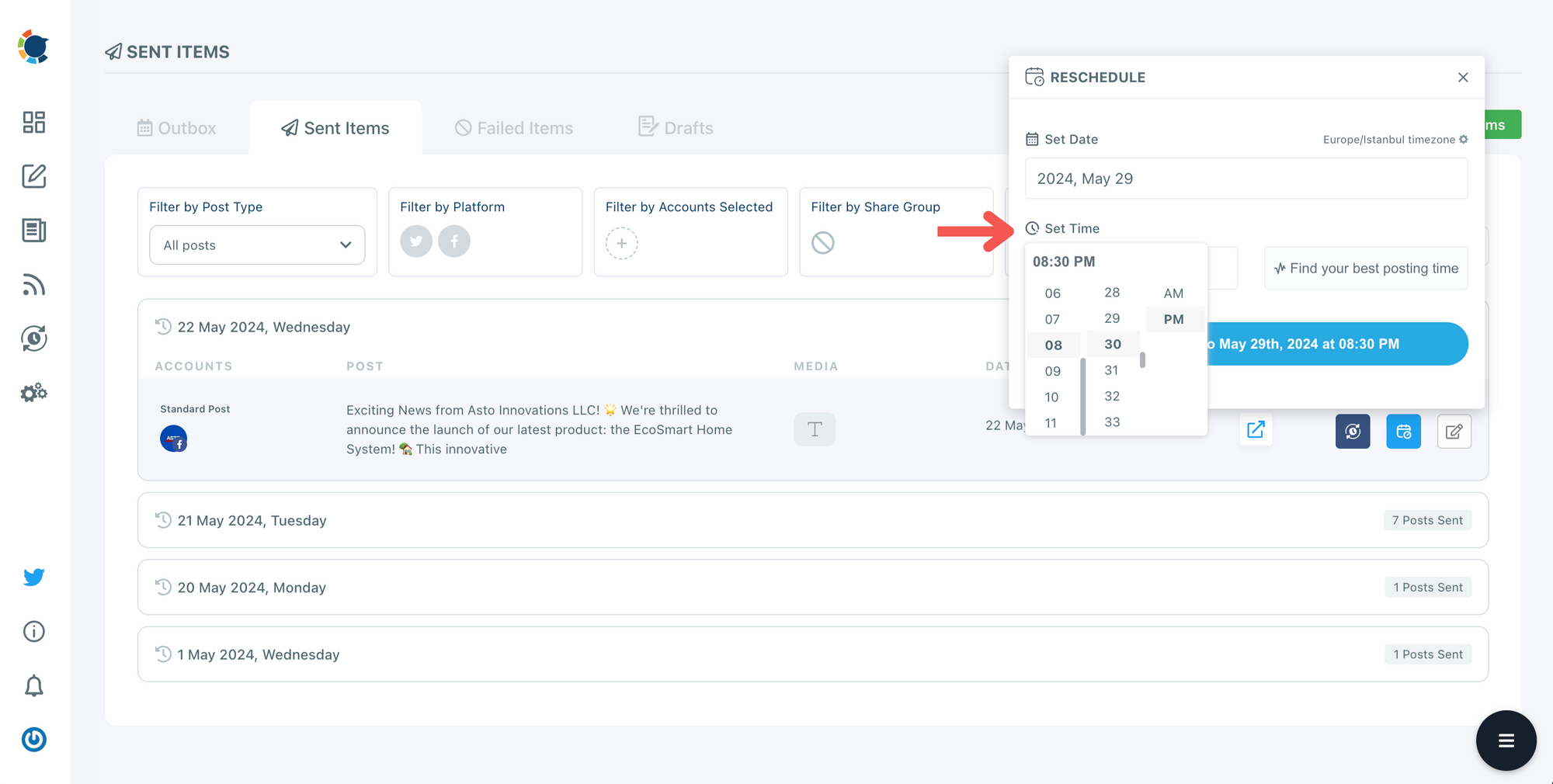Click the 08:30 PM time value

tap(1064, 262)
